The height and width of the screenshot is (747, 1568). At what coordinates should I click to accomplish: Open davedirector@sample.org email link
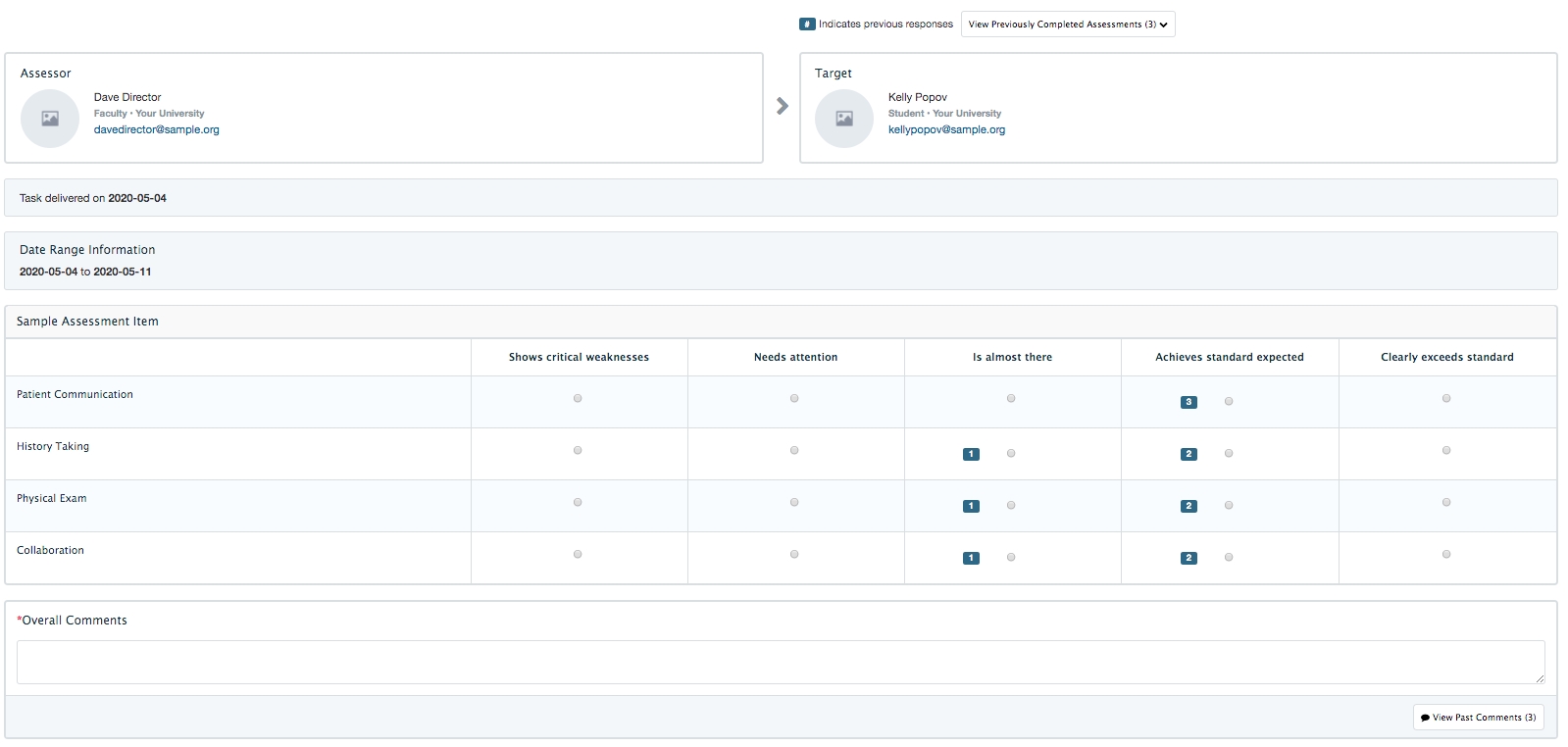pyautogui.click(x=157, y=129)
